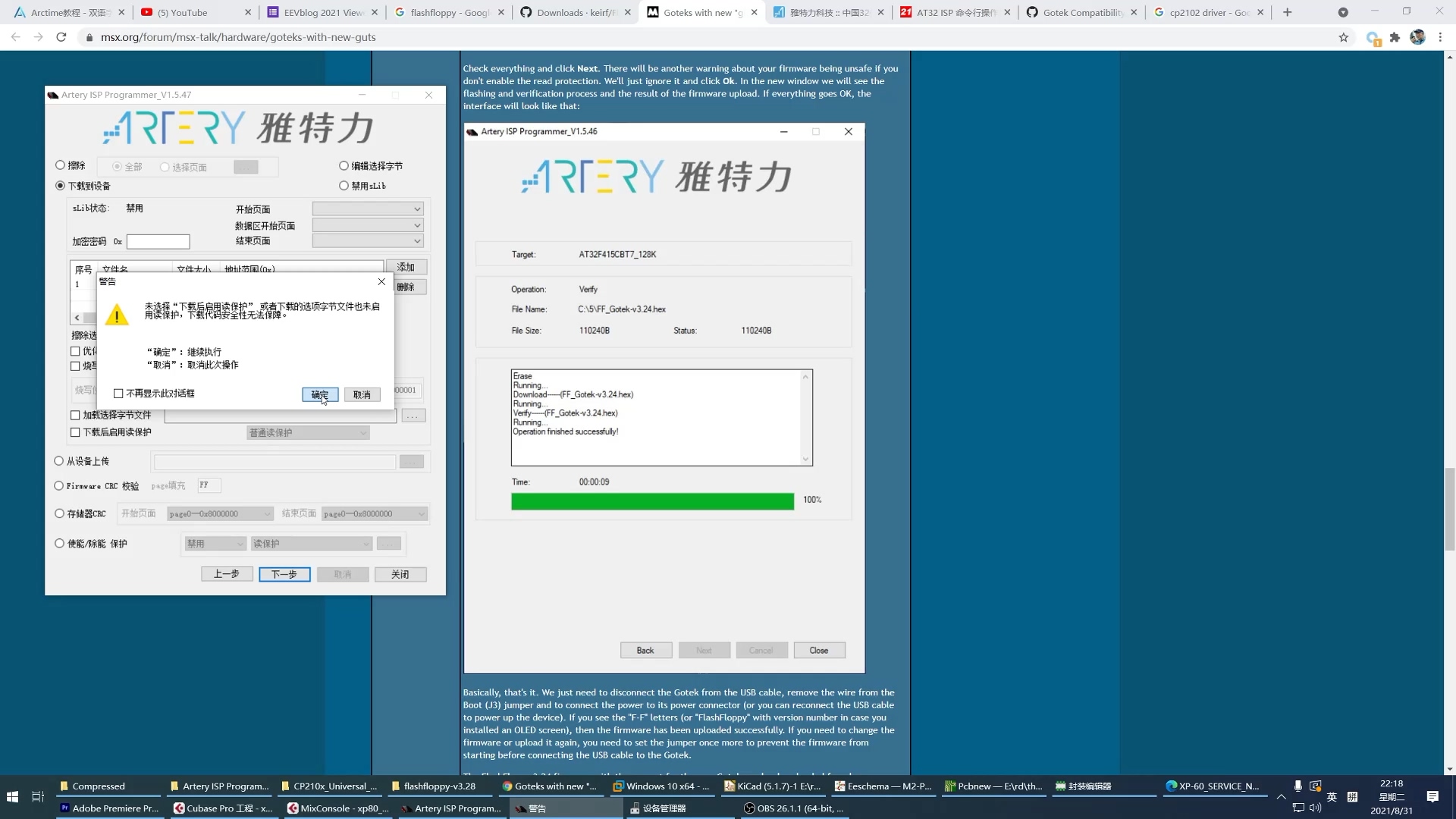Click the browser back arrow
The width and height of the screenshot is (1456, 819).
coord(16,36)
